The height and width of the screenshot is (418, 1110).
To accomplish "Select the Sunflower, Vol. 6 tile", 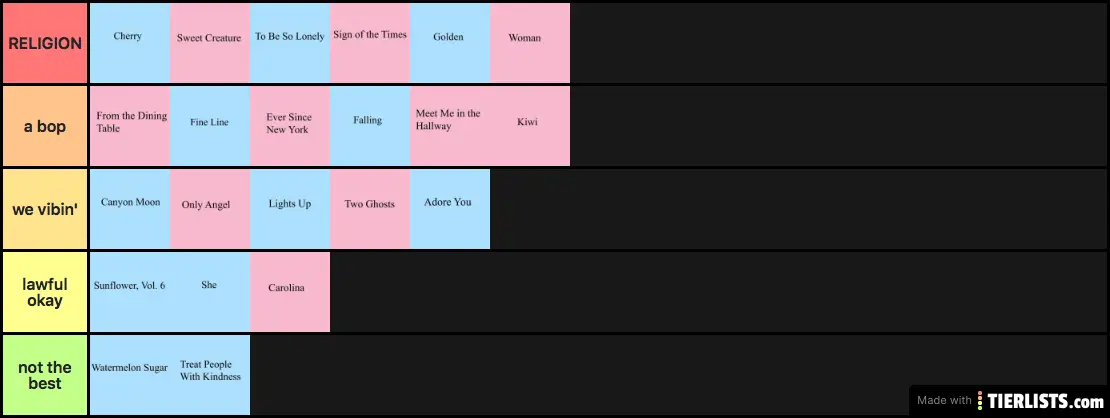I will (129, 292).
